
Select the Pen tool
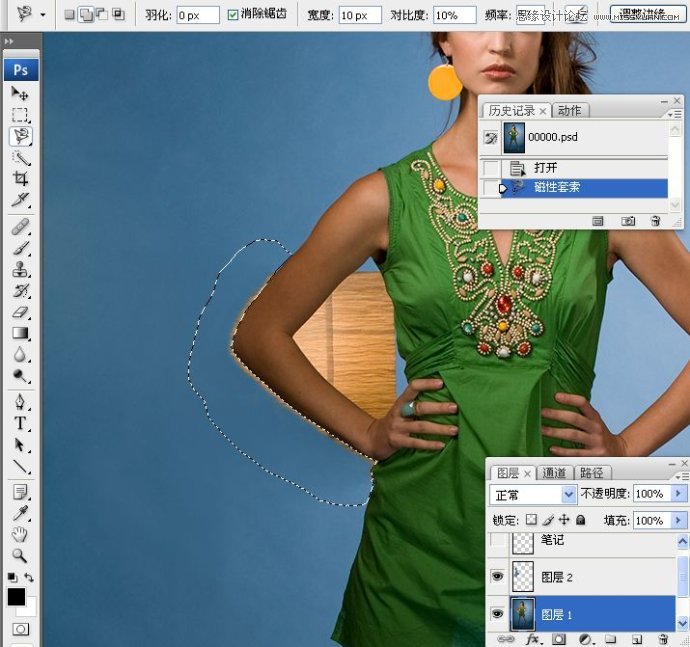(20, 401)
